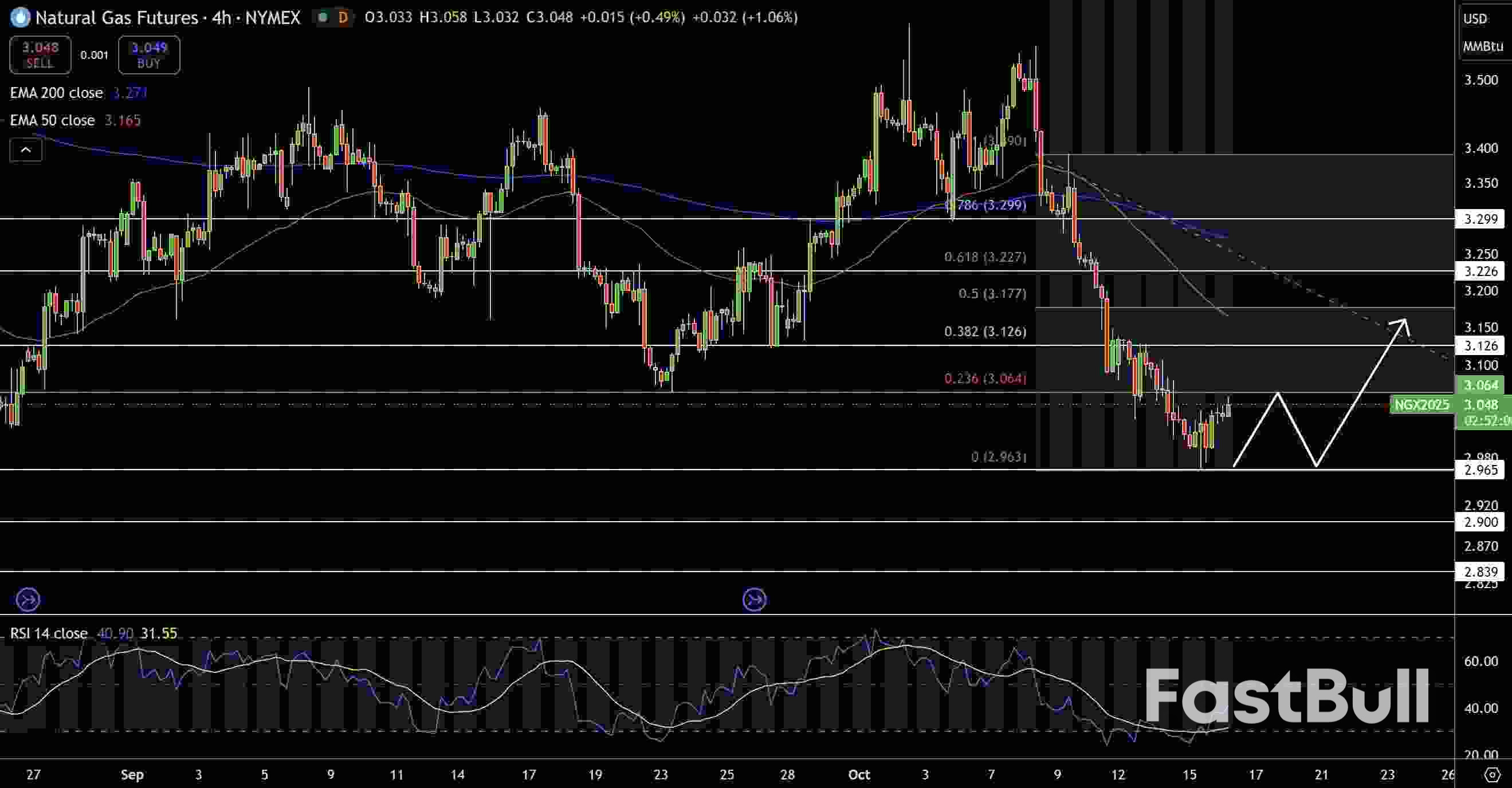Toggle visibility of the EMA 200 close indicator
The width and height of the screenshot is (1512, 788).
56,93
